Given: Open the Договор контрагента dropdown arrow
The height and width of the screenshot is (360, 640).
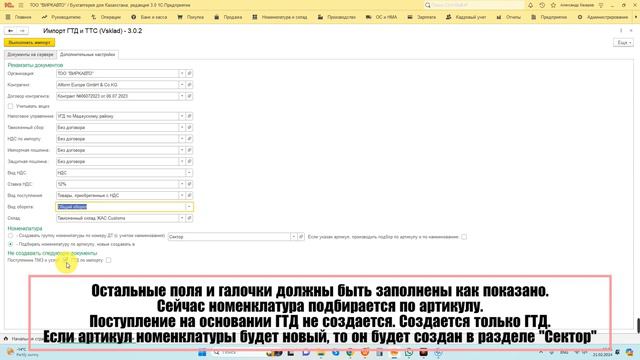Looking at the screenshot, I should click(182, 96).
